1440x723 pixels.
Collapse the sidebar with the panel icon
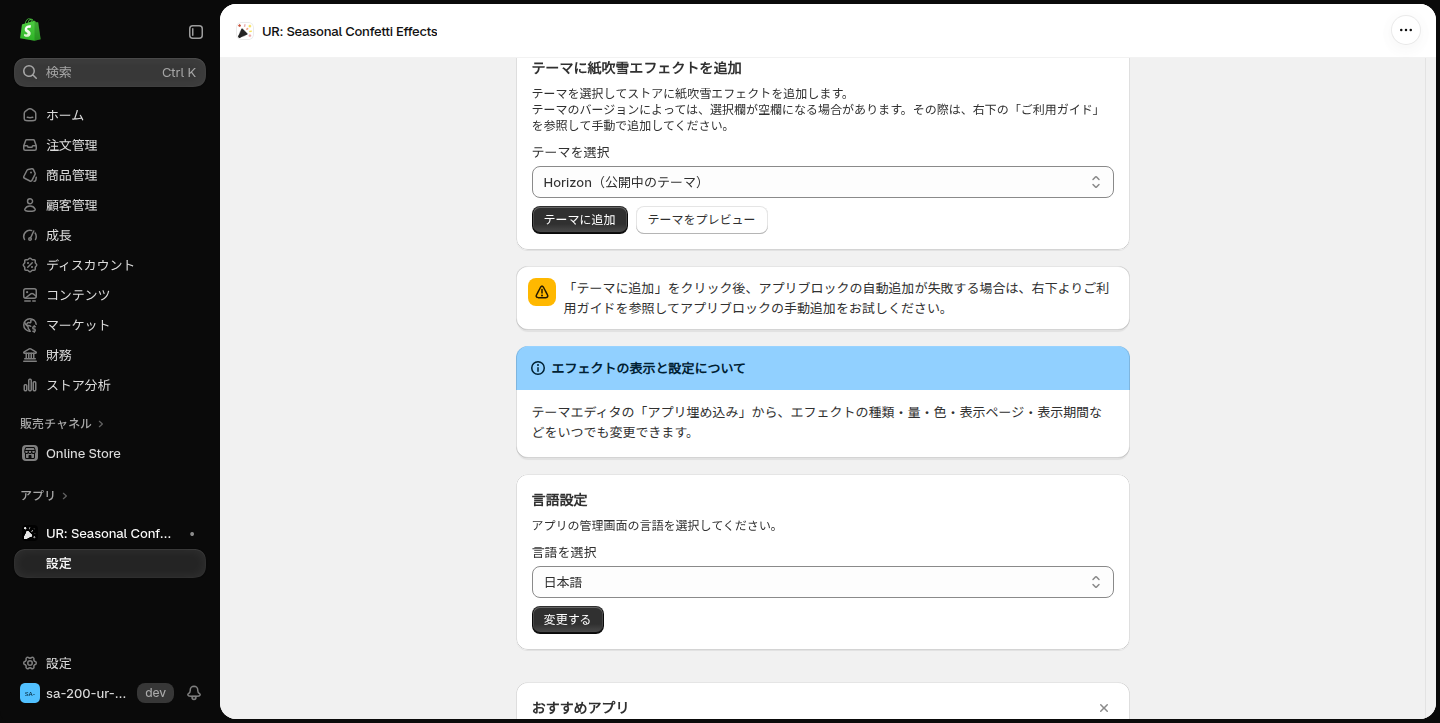(x=196, y=32)
